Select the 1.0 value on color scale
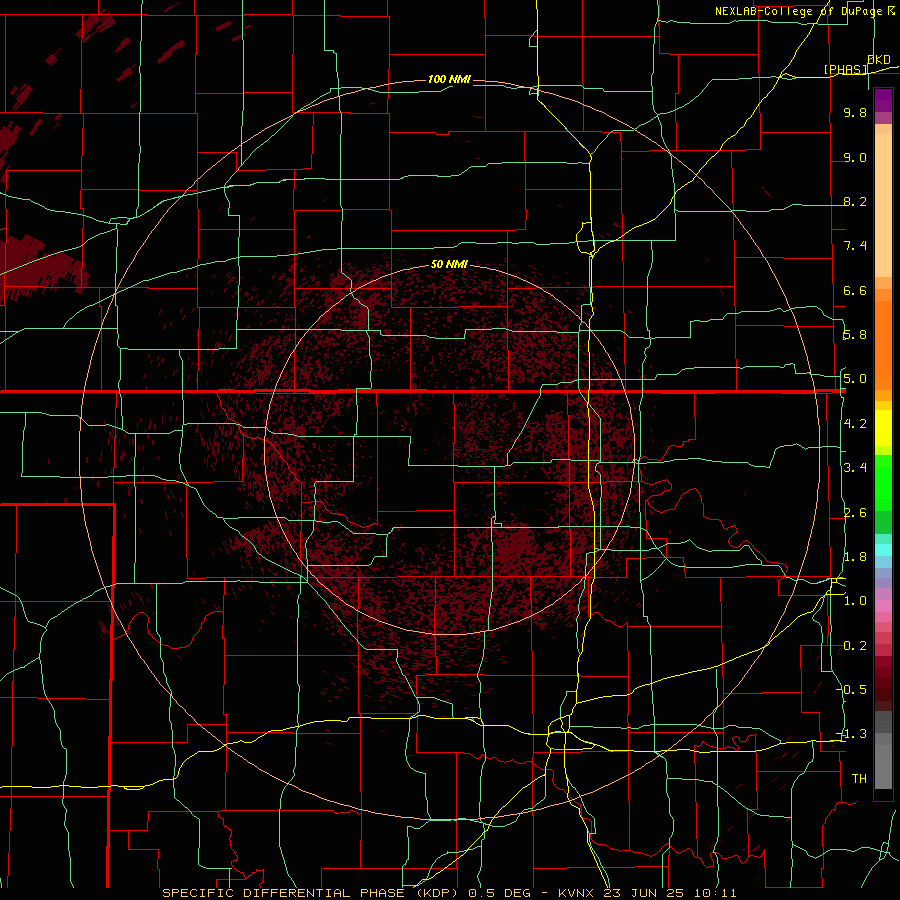Screen dimensions: 900x900 [855, 601]
